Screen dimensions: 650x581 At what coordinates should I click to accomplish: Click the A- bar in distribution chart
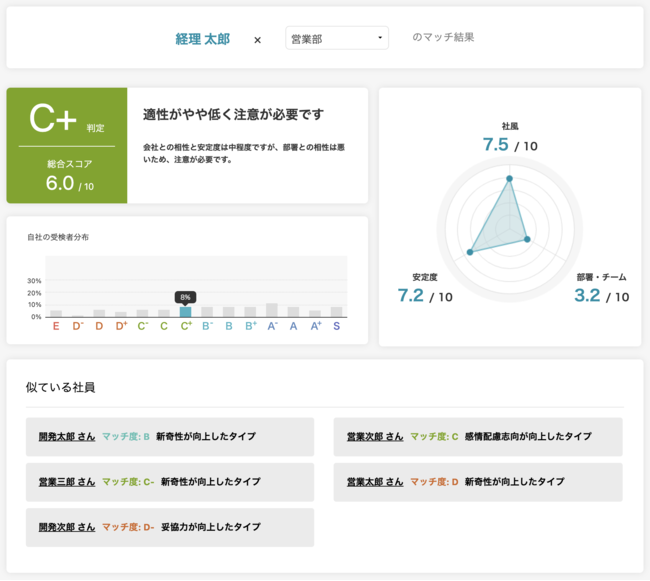272,310
